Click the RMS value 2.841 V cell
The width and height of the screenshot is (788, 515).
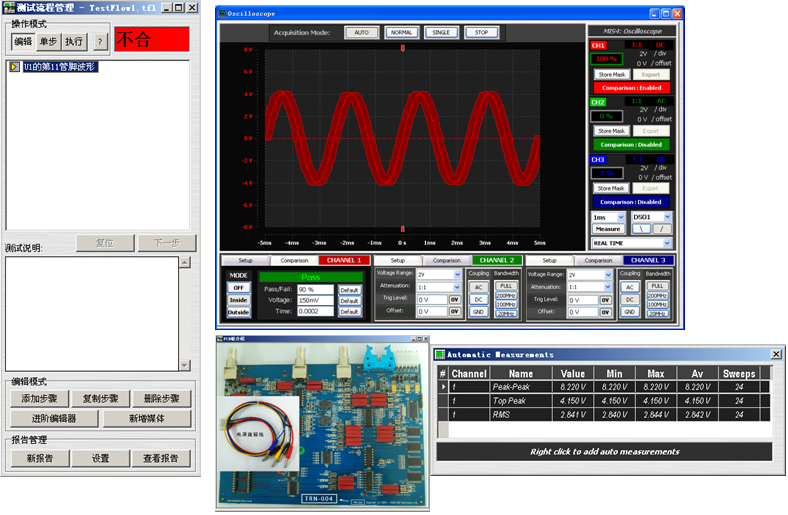coord(572,415)
